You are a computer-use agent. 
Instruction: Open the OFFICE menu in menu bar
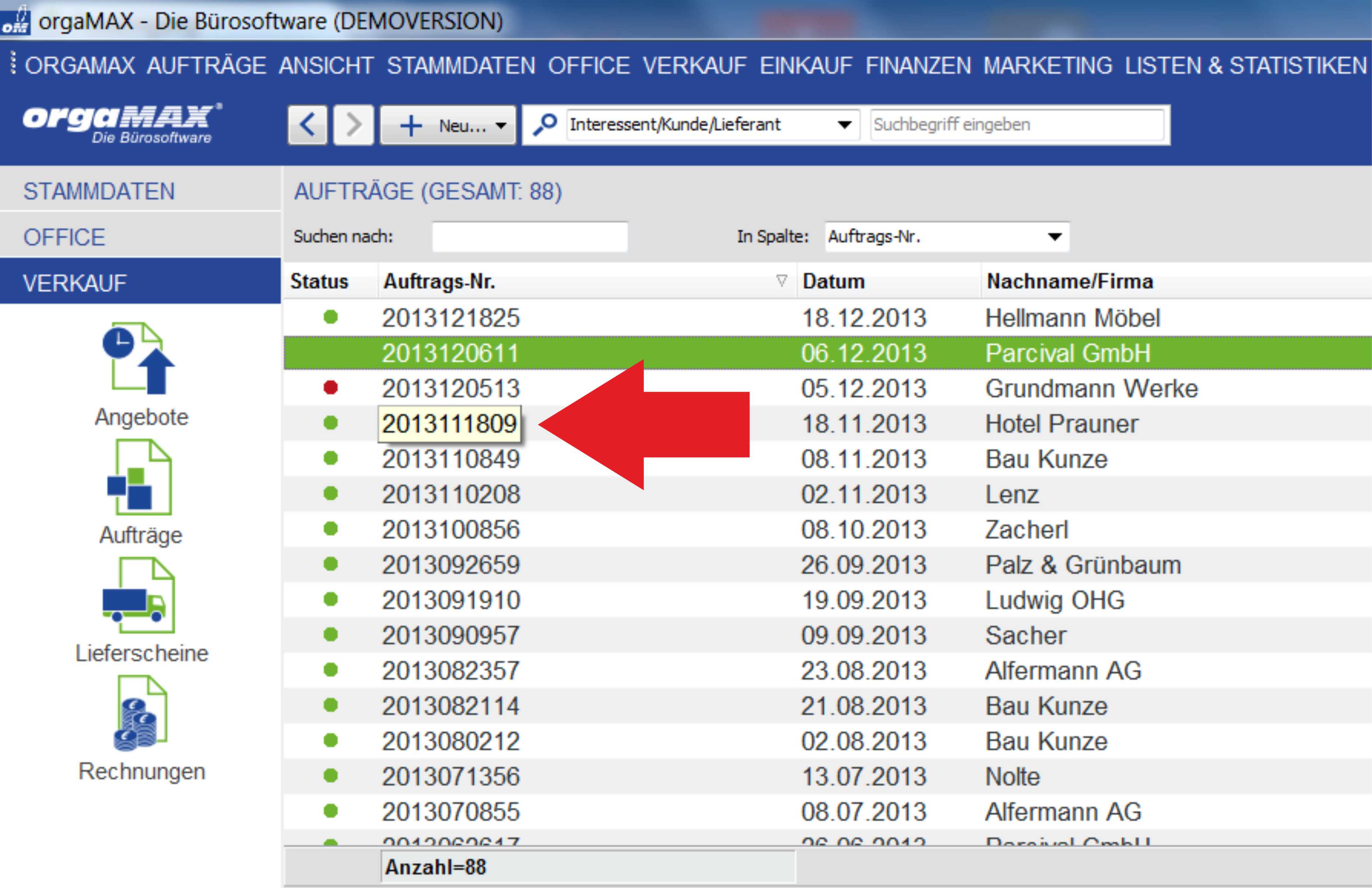pos(589,66)
